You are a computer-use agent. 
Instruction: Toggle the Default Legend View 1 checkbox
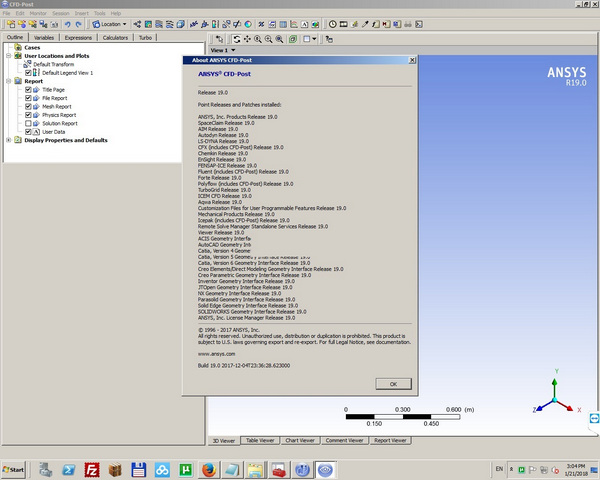point(28,73)
